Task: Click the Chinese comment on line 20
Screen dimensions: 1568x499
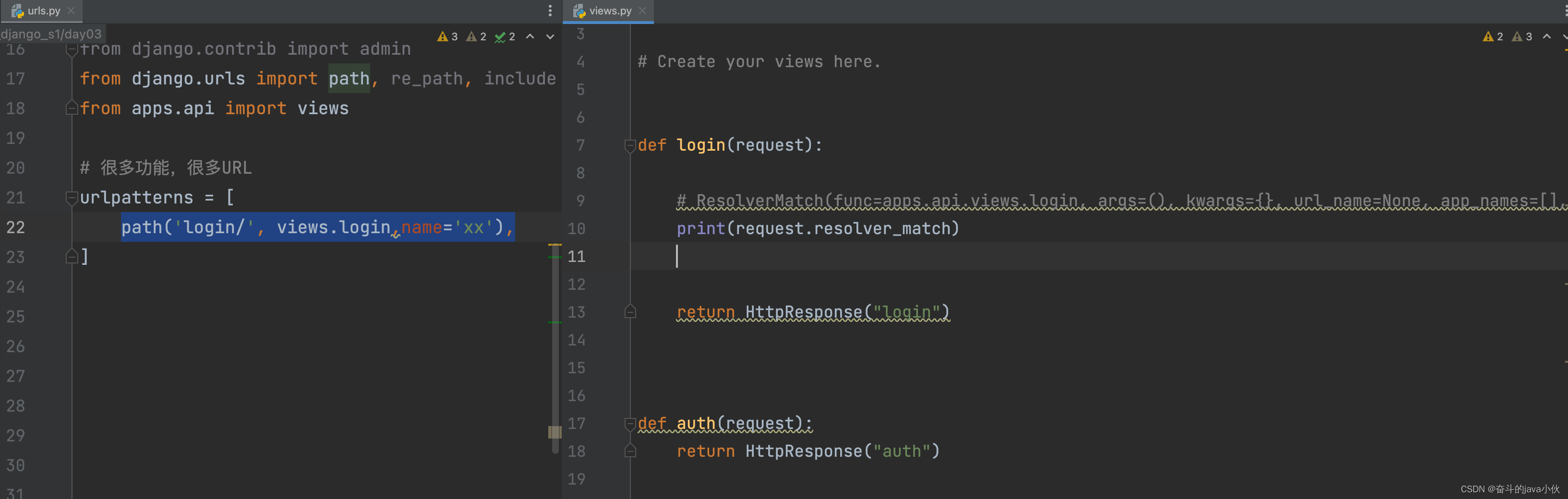Action: 166,168
